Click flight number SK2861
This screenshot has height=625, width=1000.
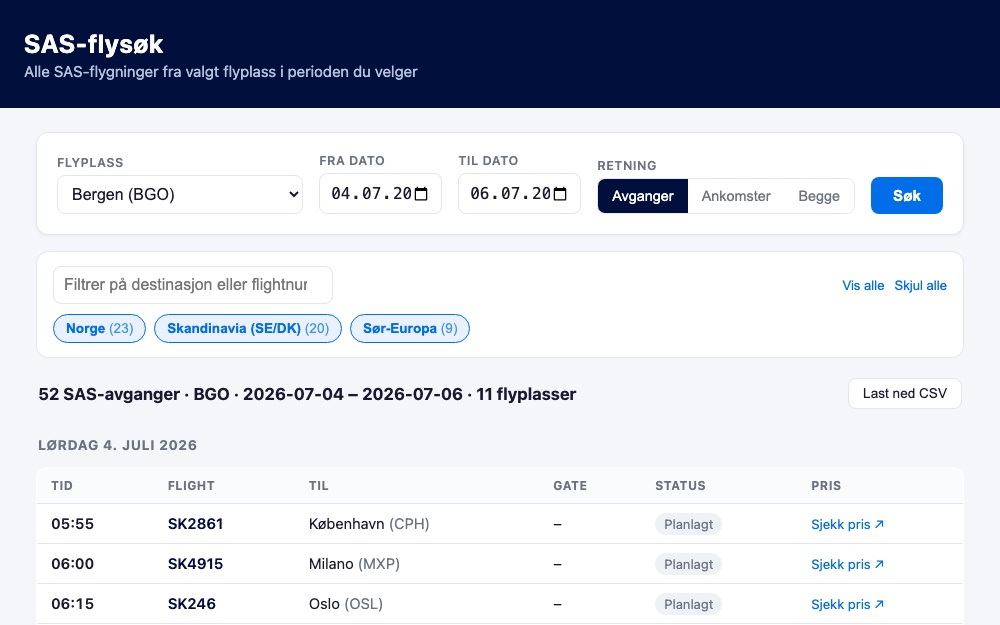195,524
